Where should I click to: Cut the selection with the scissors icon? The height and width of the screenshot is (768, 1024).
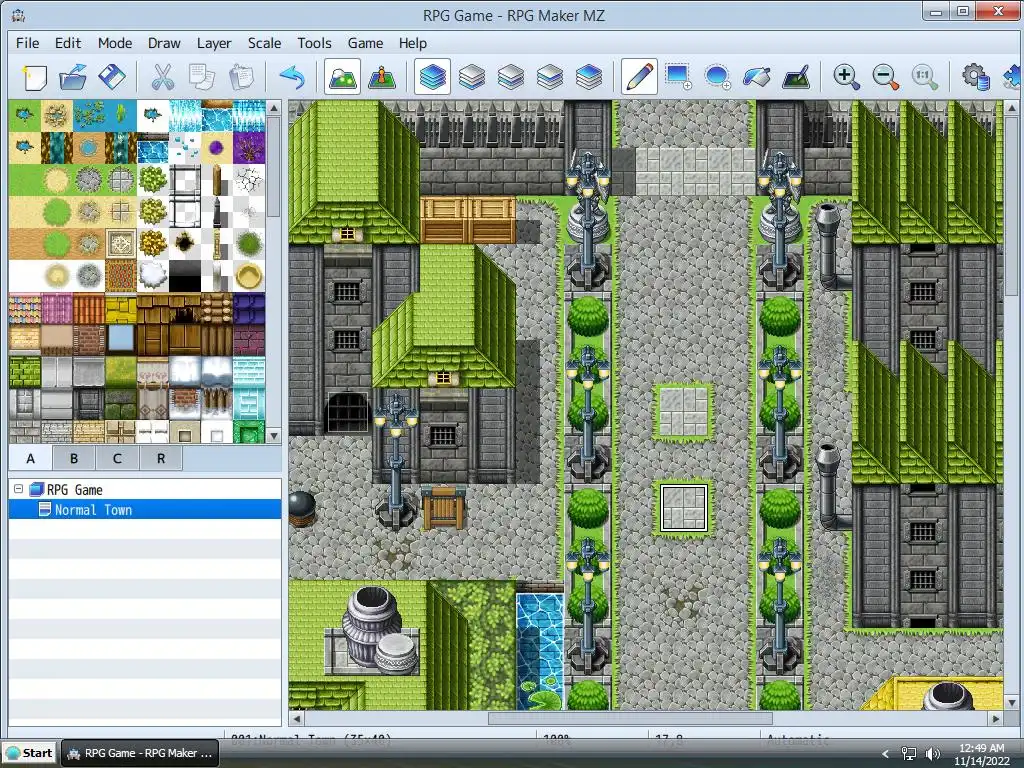pos(162,77)
